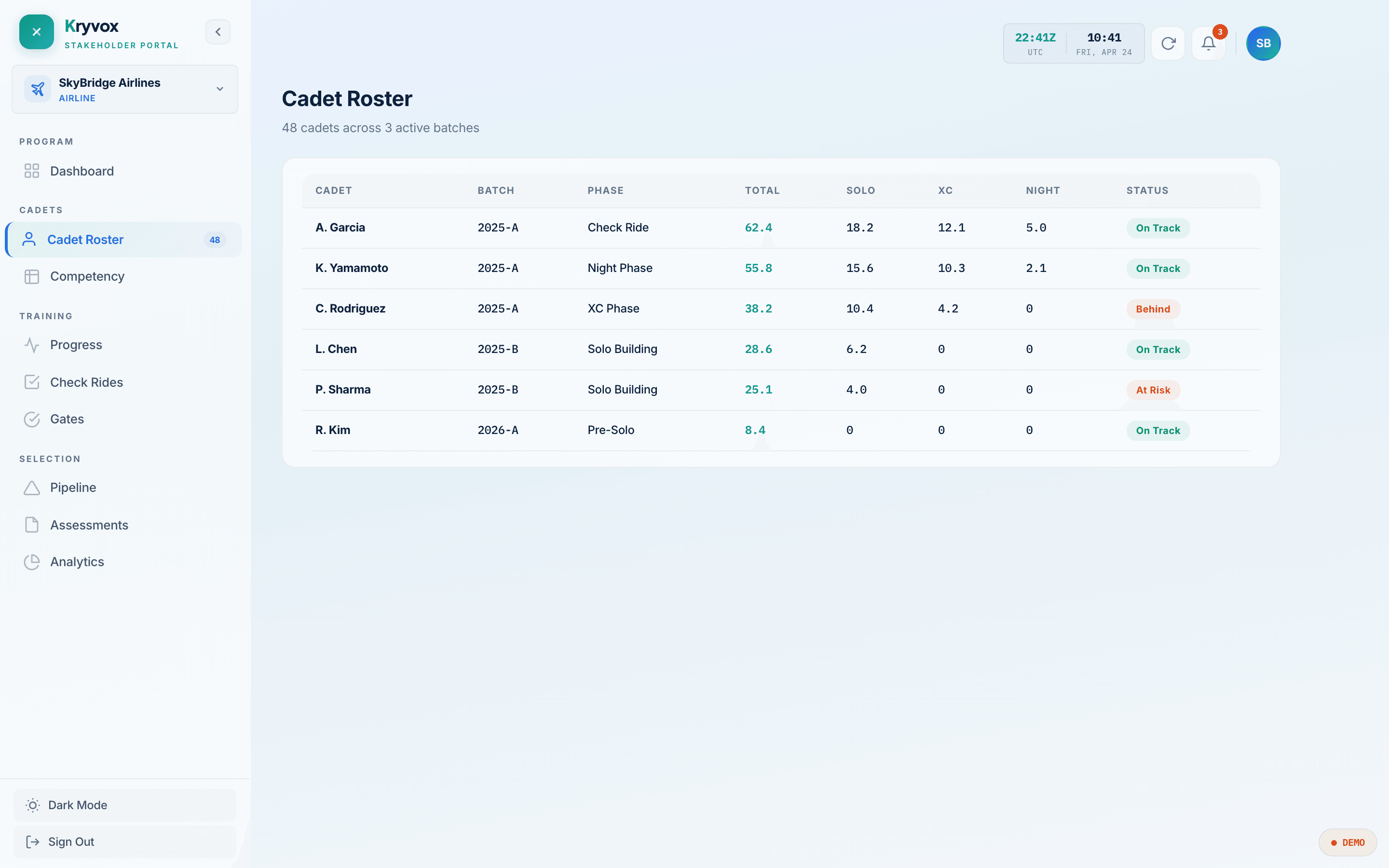Click the At Risk status of P. Sharma

pyautogui.click(x=1153, y=390)
